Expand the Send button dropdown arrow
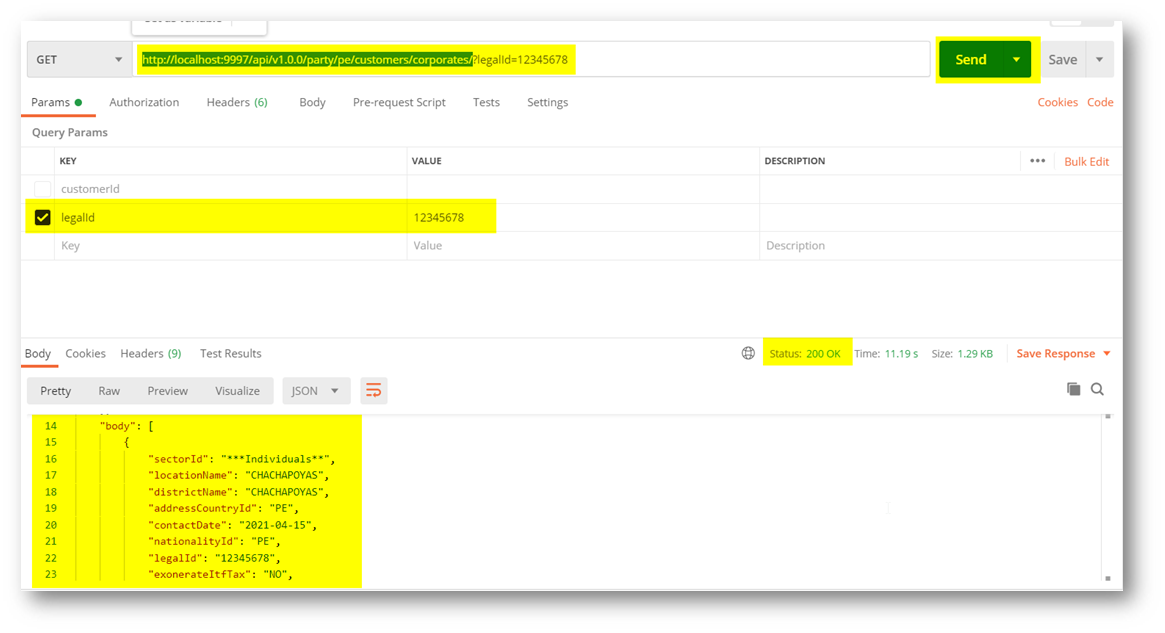The height and width of the screenshot is (633, 1165). 1016,60
